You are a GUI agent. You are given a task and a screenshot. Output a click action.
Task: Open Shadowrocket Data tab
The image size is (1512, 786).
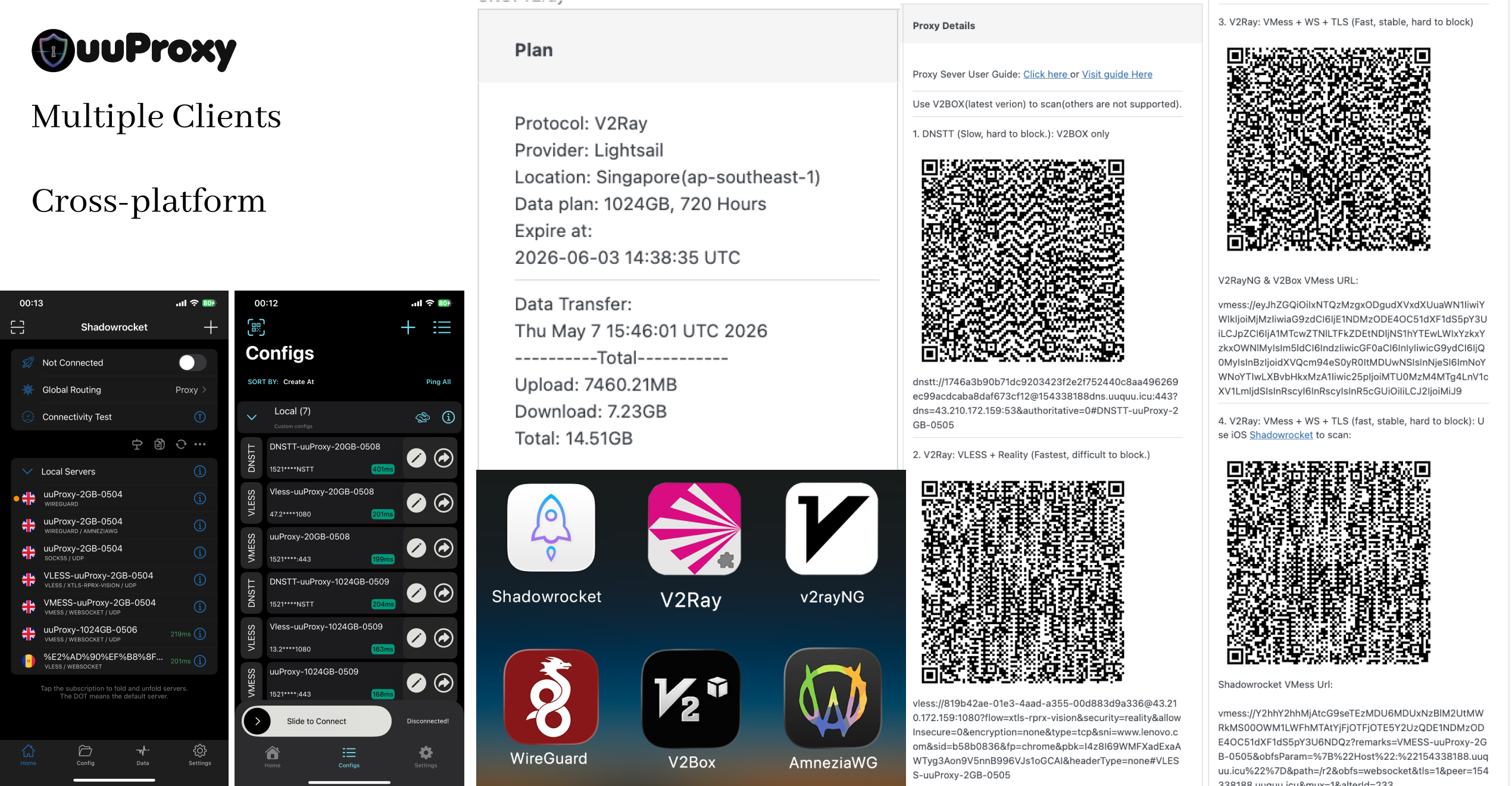pos(143,755)
